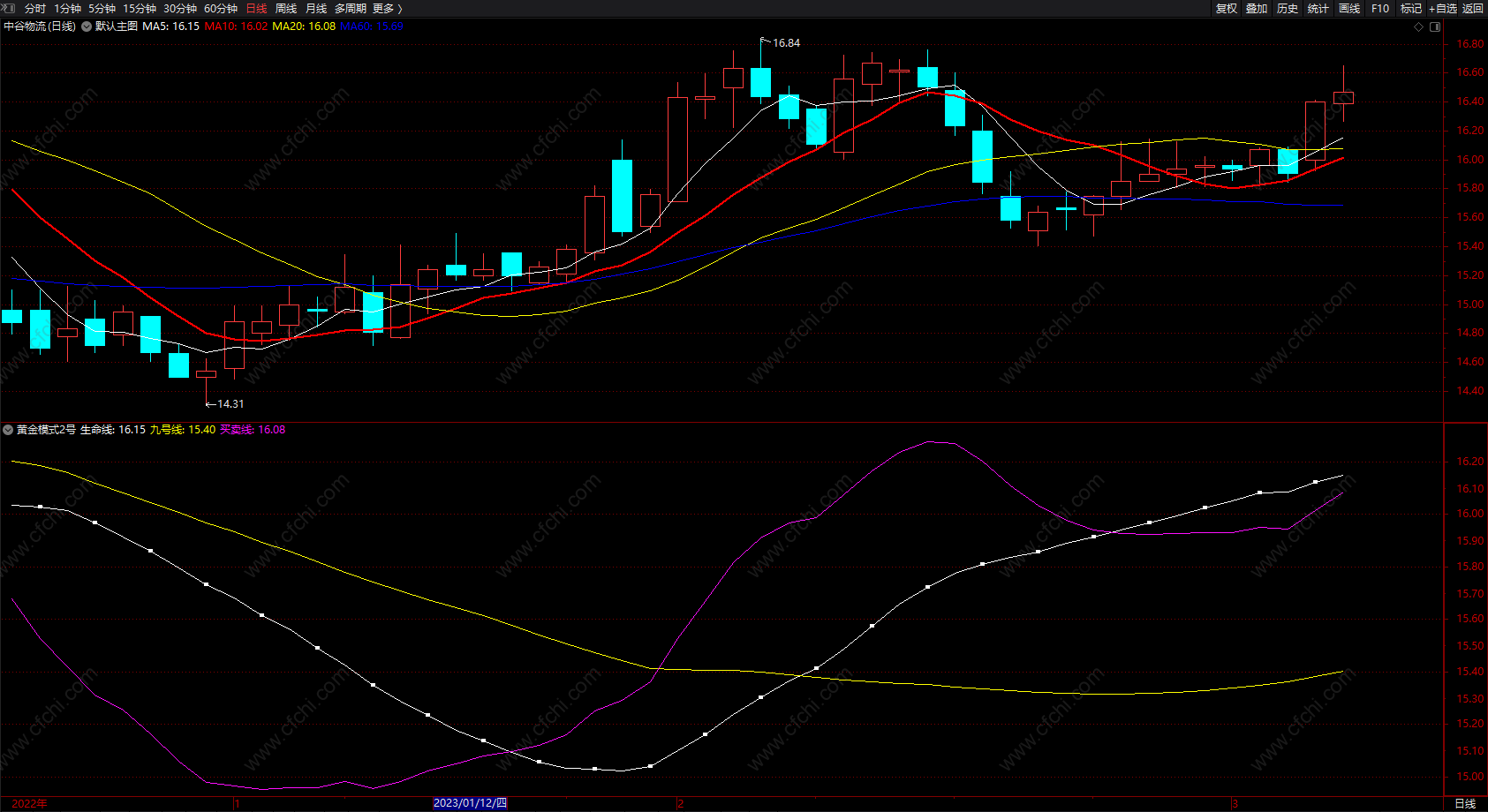
Task: Add stock via +自选 button
Action: [1442, 8]
